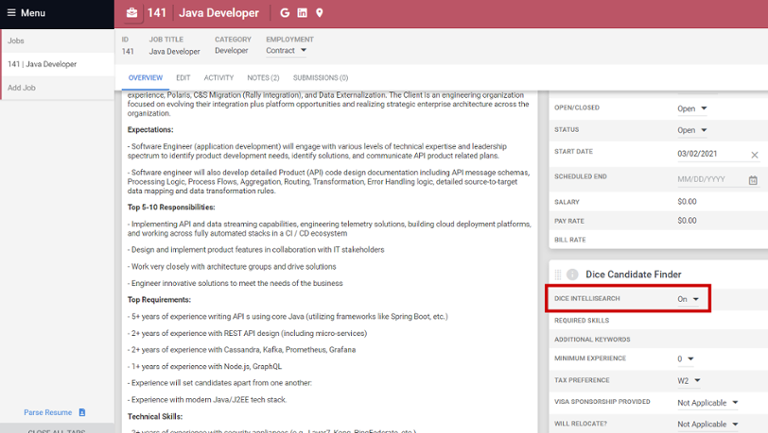Click the Required Skills row

point(658,320)
